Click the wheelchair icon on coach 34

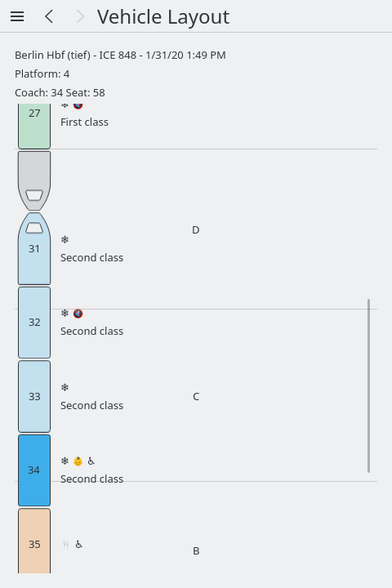(x=91, y=461)
